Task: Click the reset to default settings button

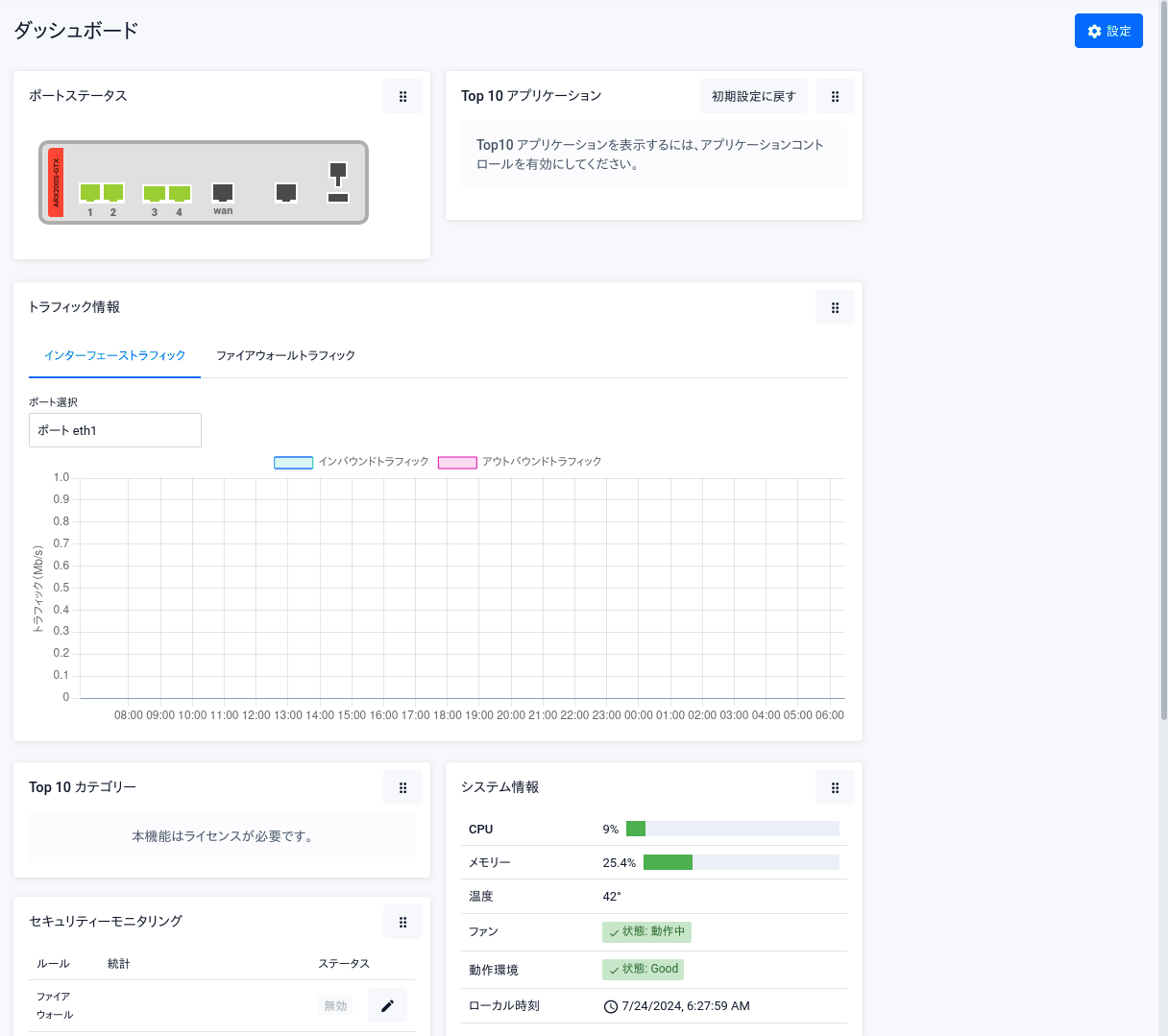Action: click(753, 96)
